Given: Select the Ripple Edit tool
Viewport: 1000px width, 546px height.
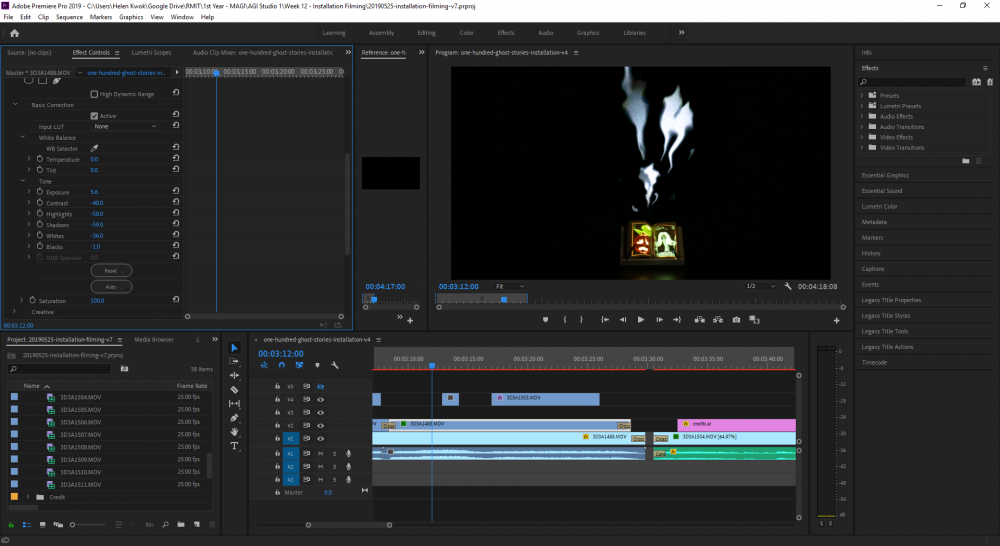Looking at the screenshot, I should [x=234, y=376].
